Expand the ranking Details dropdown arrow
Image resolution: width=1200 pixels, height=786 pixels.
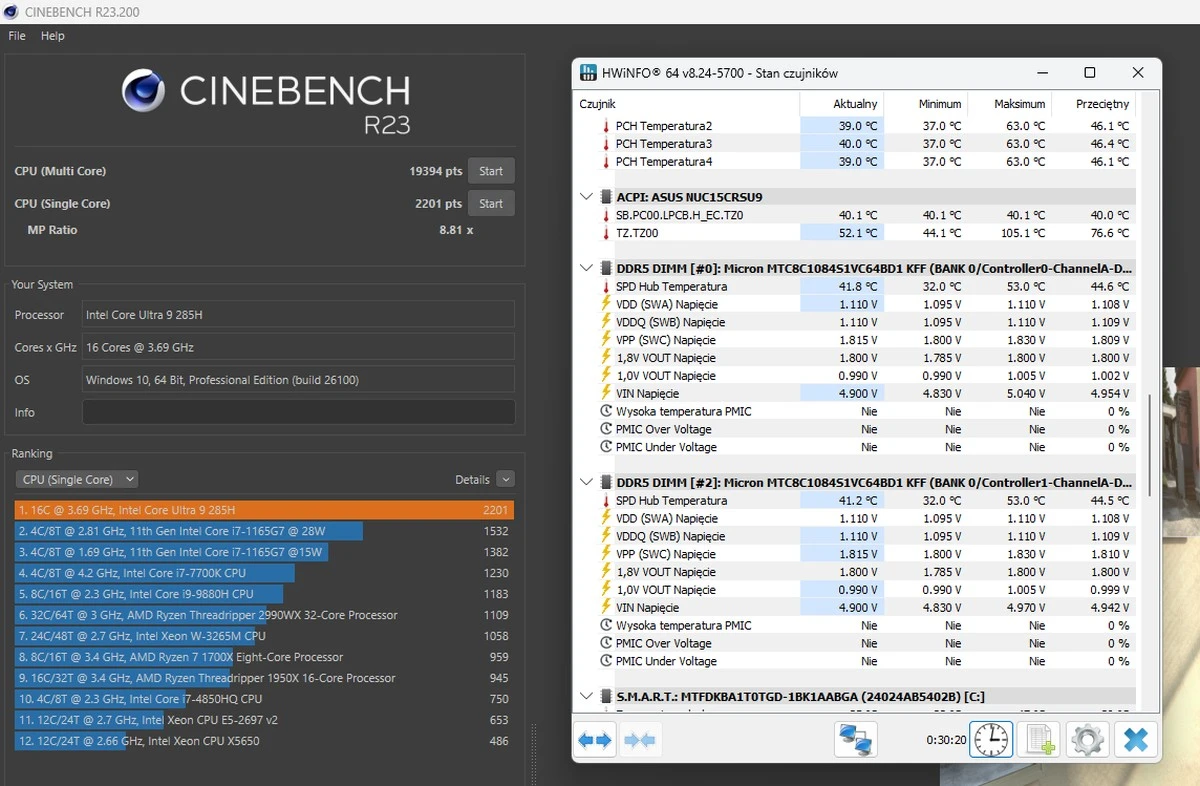pos(505,479)
